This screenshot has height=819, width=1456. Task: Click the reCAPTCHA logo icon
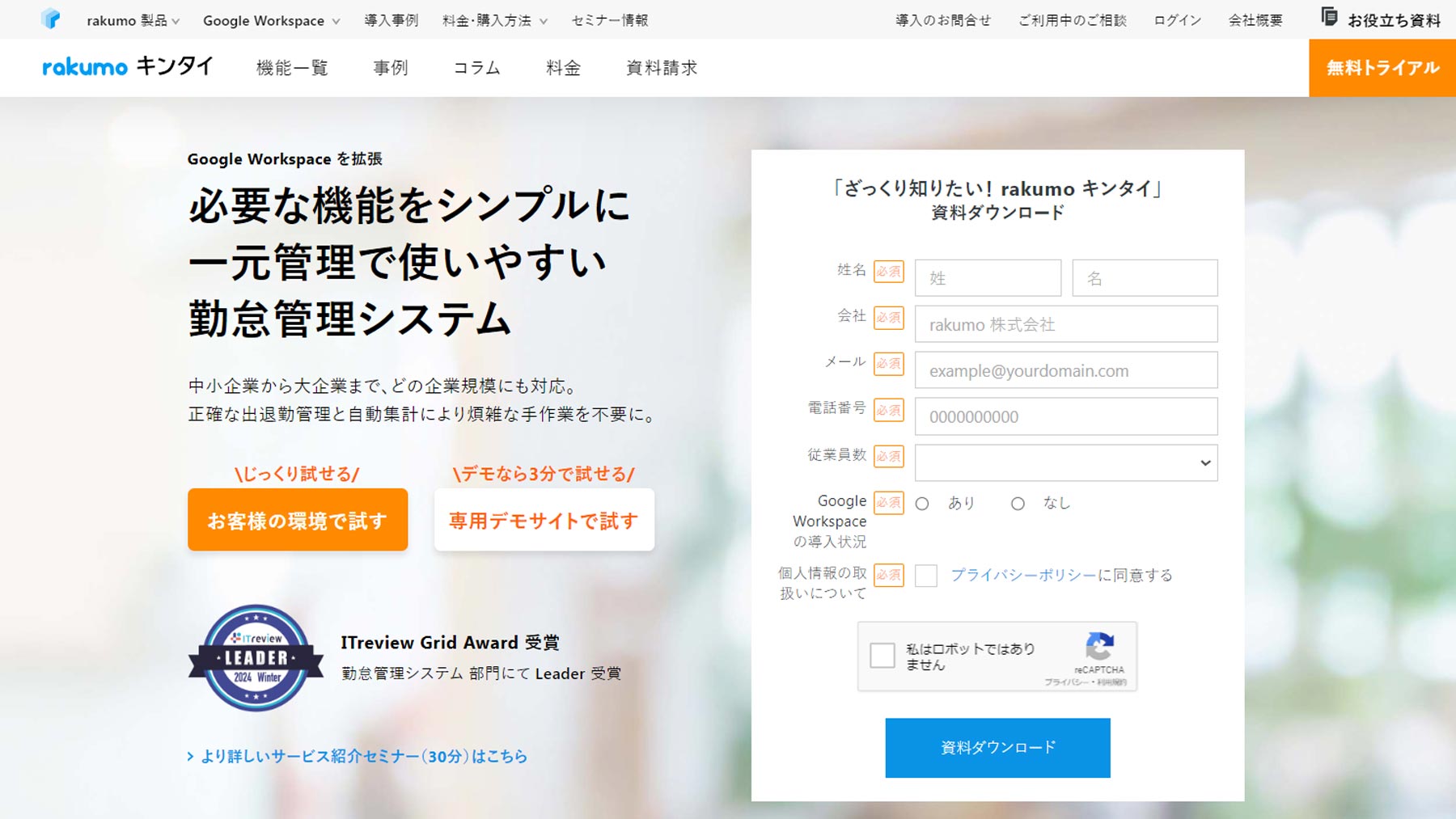point(1099,647)
